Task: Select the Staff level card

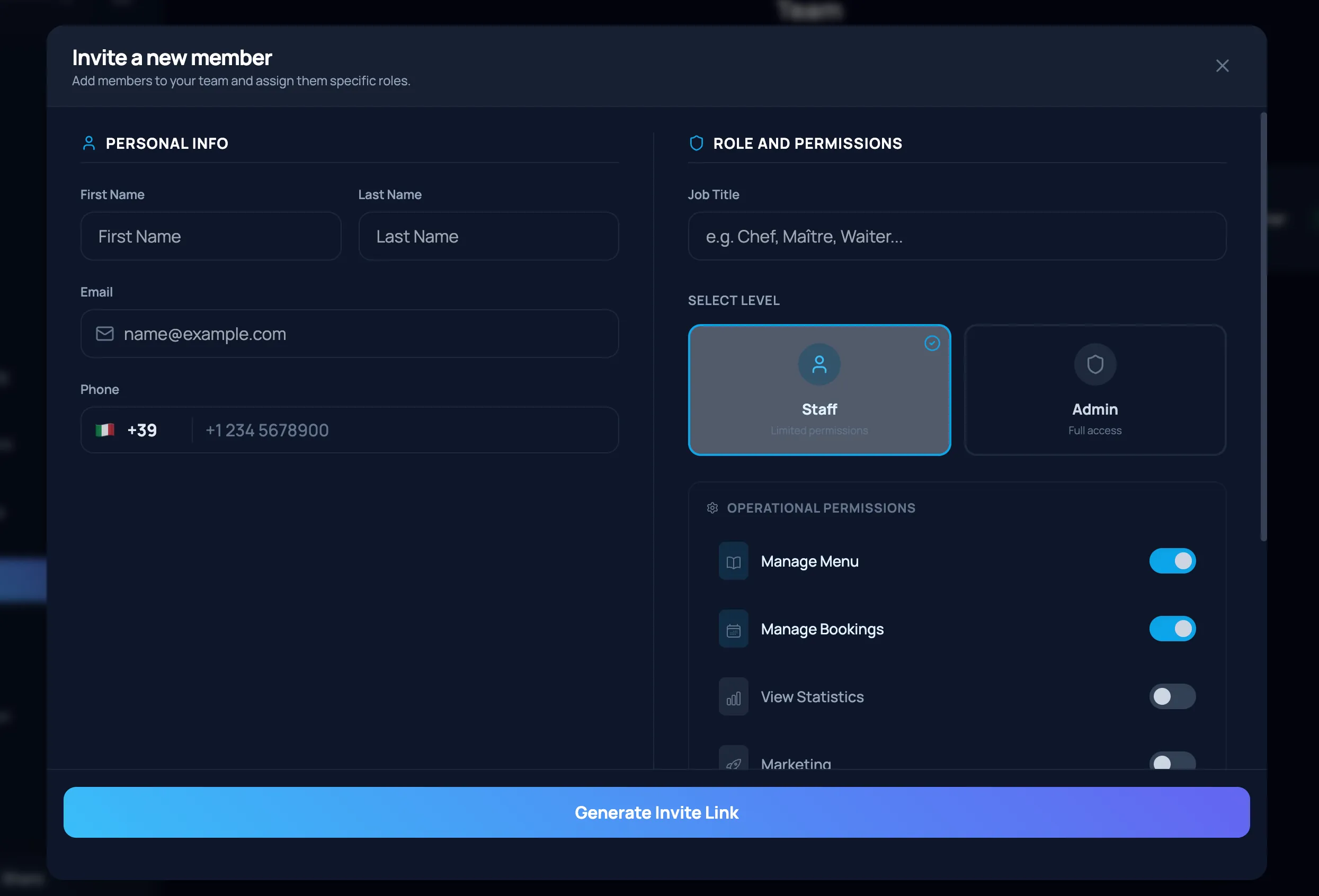Action: click(x=819, y=390)
